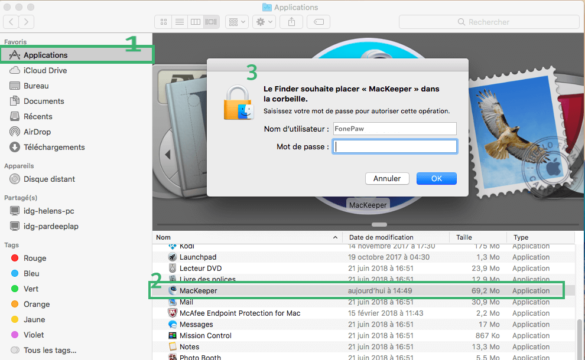Open Récents in the sidebar
585x360 pixels.
38,116
